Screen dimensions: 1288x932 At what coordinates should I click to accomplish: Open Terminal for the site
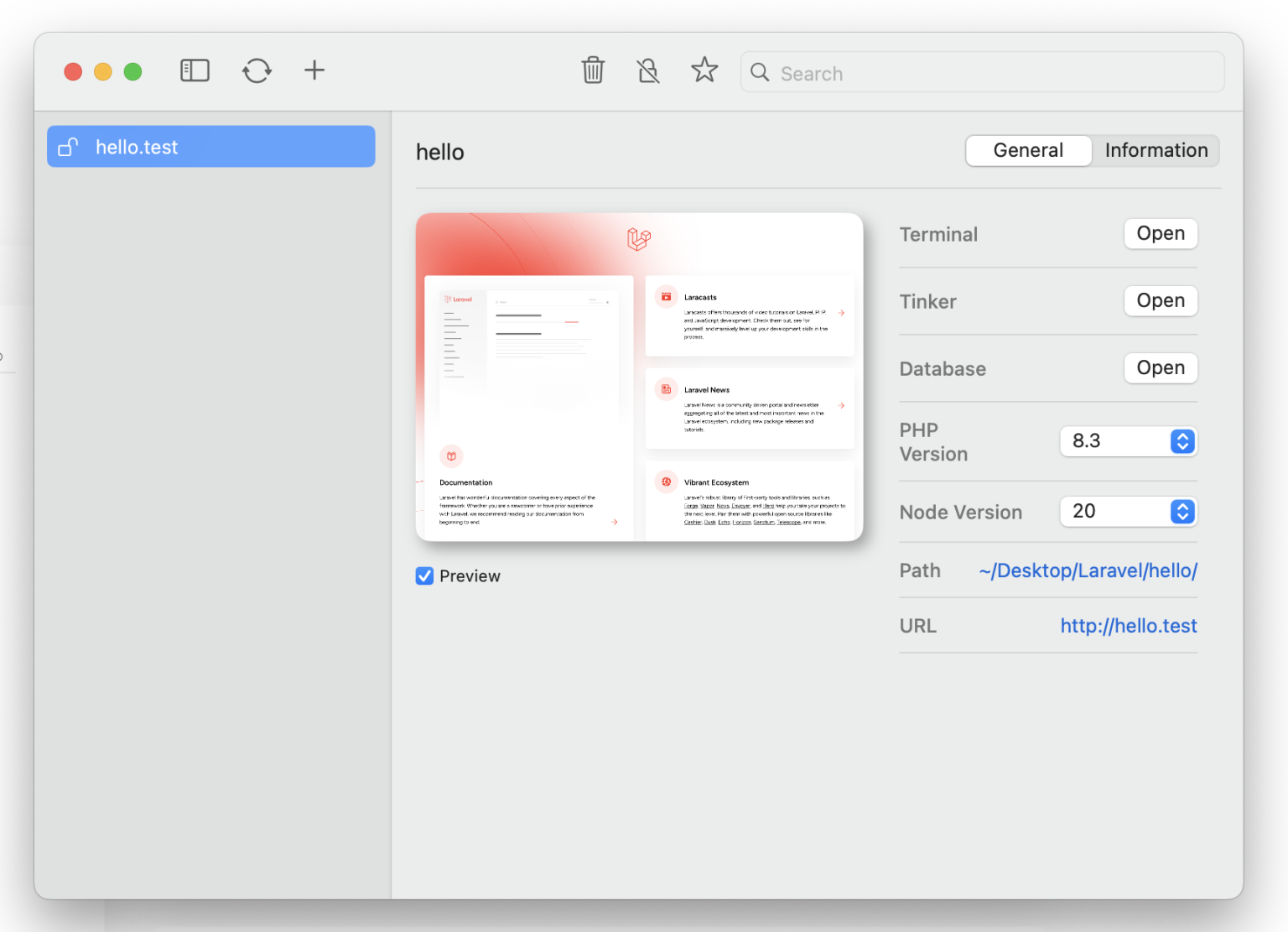click(1160, 234)
